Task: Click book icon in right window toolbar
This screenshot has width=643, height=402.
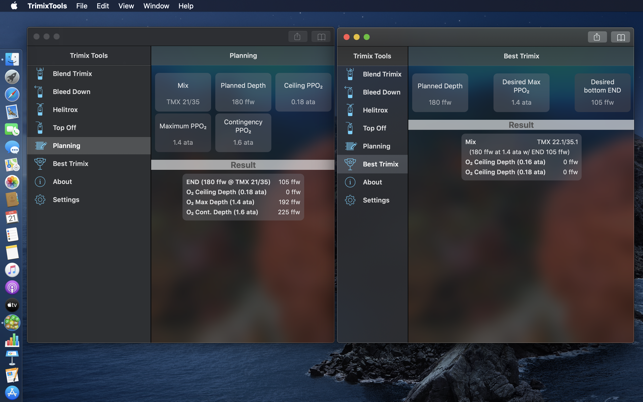Action: point(621,37)
